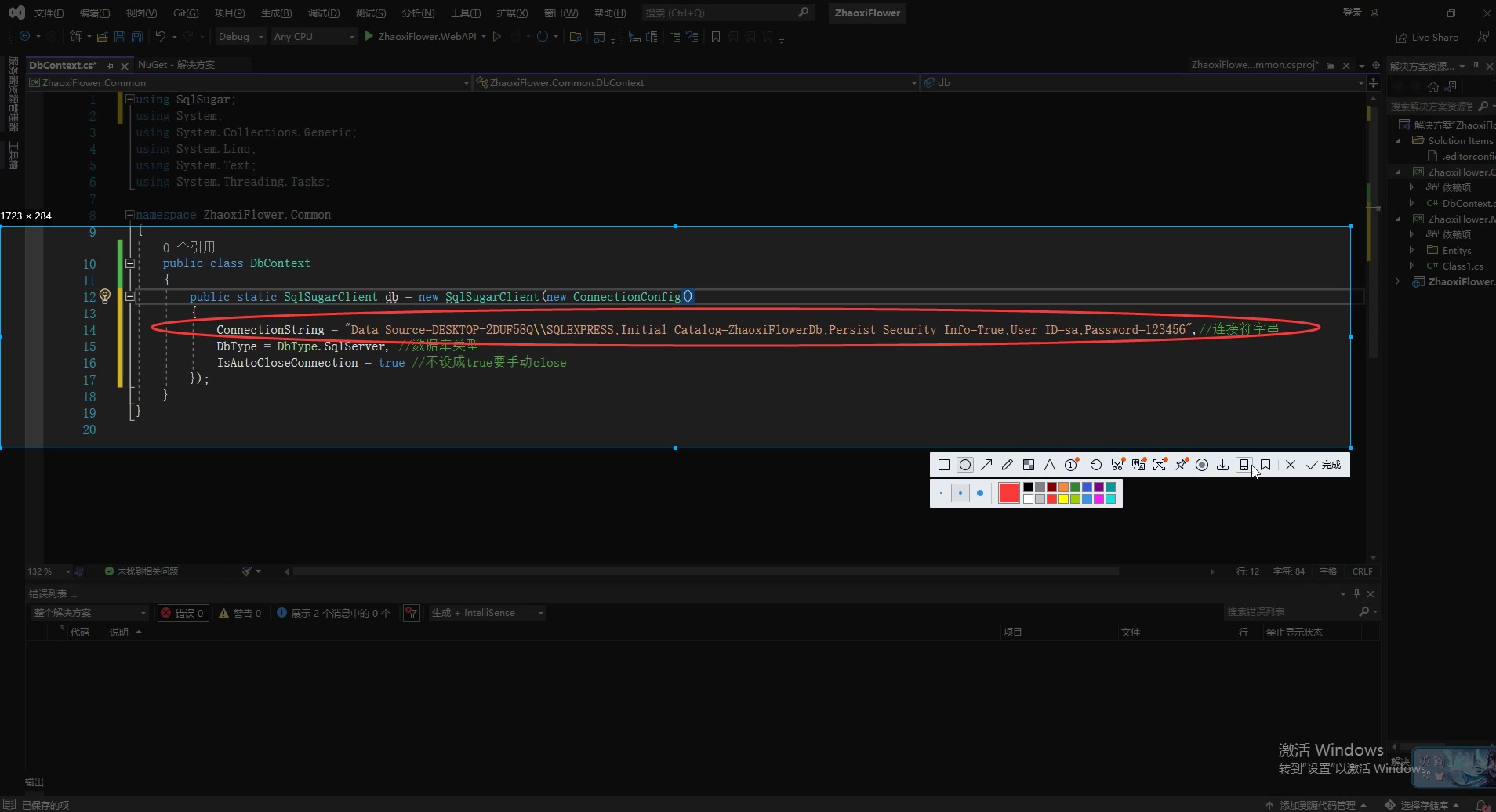Open the 编辑(E) menu
Screen dimensions: 1496x812
[95, 13]
